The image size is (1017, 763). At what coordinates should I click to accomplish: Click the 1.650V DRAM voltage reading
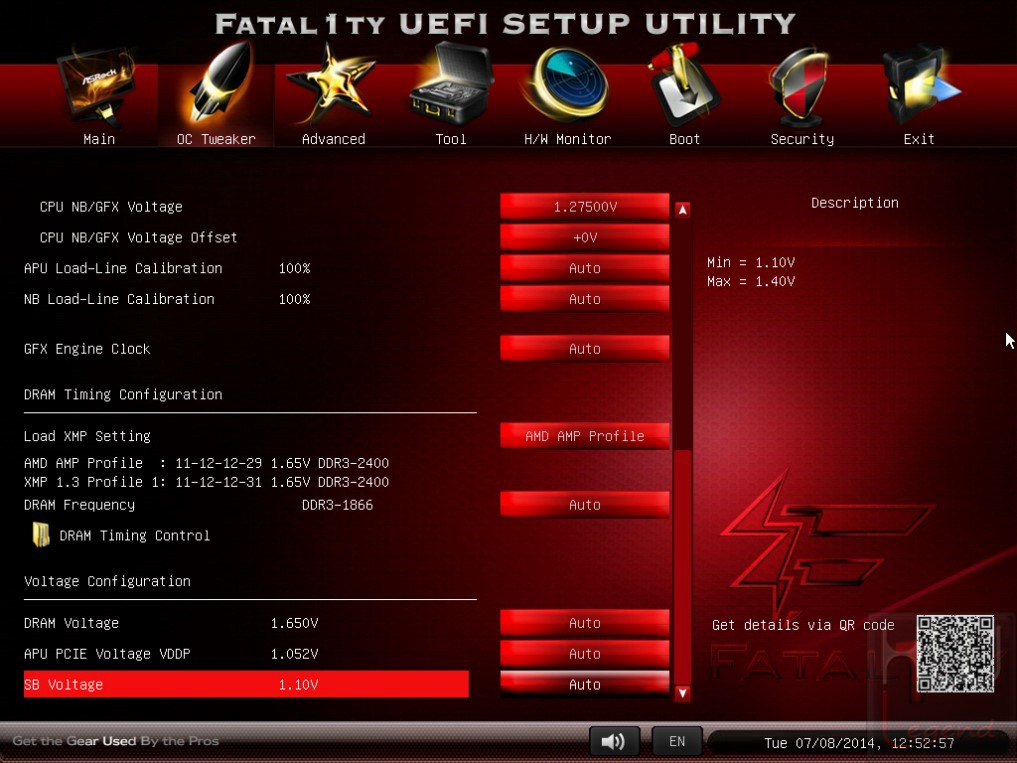pyautogui.click(x=294, y=623)
